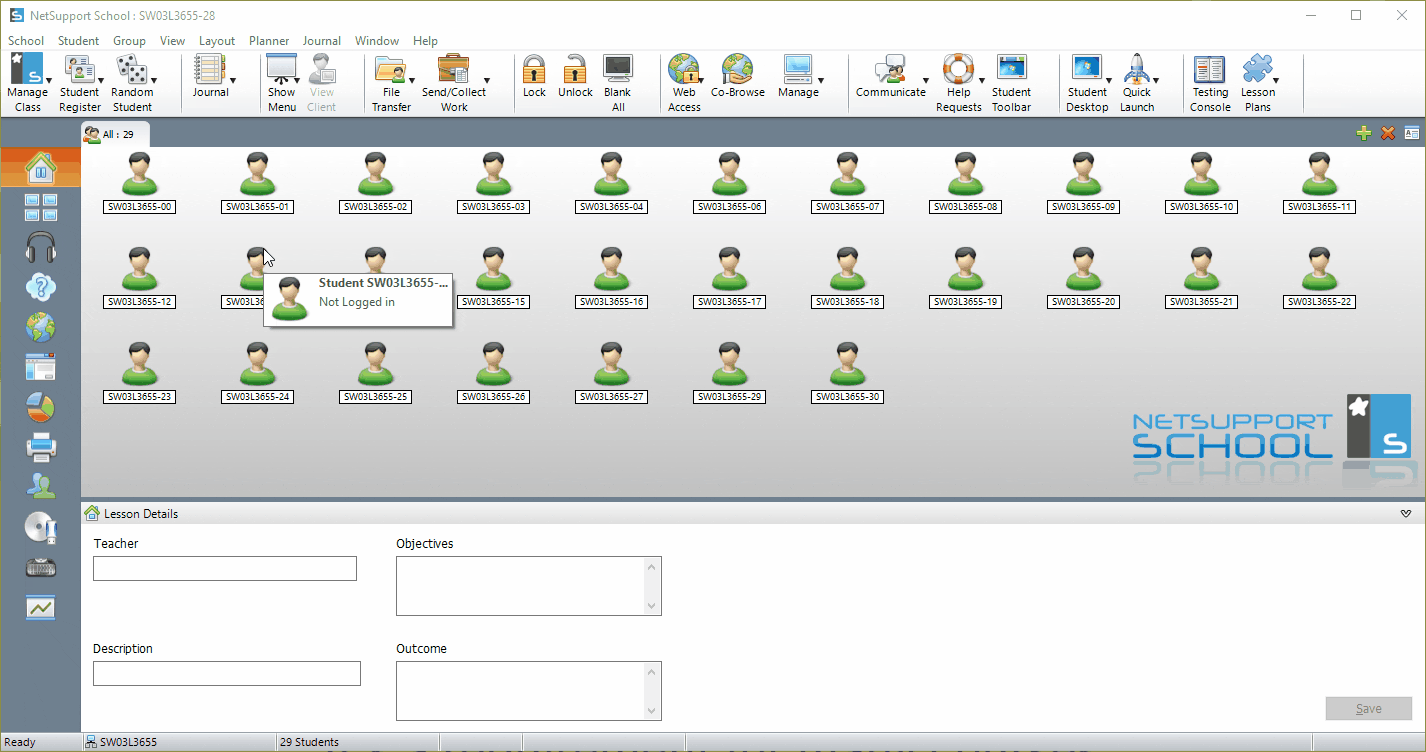The width and height of the screenshot is (1426, 752).
Task: Select the All : 29 group tab
Action: [115, 134]
